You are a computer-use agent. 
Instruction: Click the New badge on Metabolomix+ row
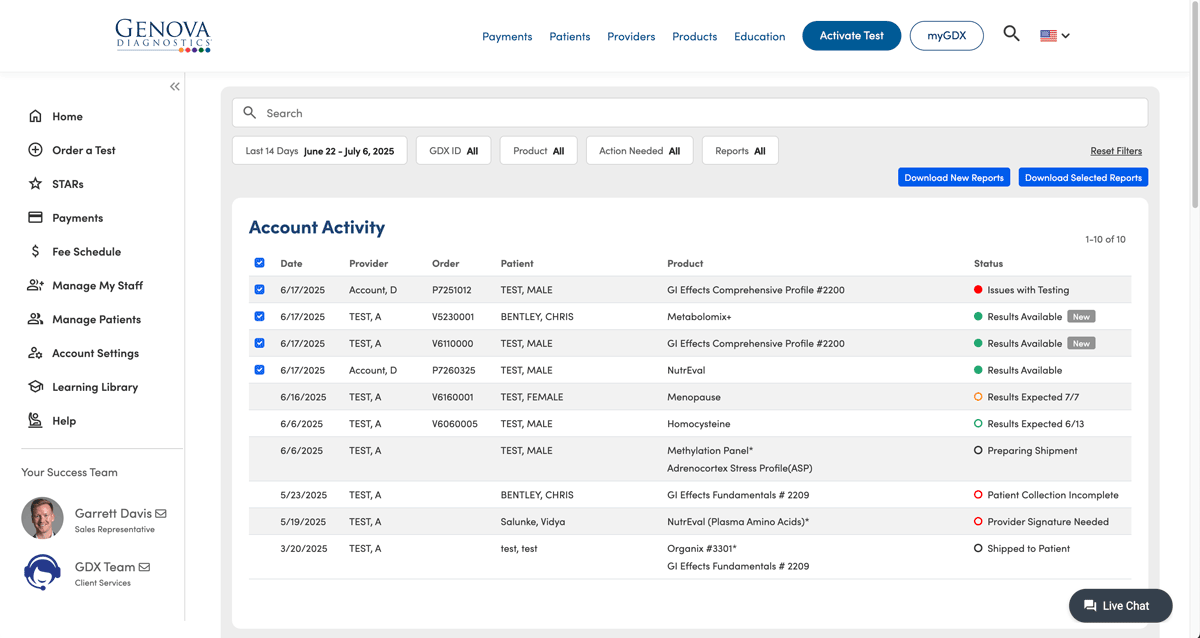[1081, 316]
